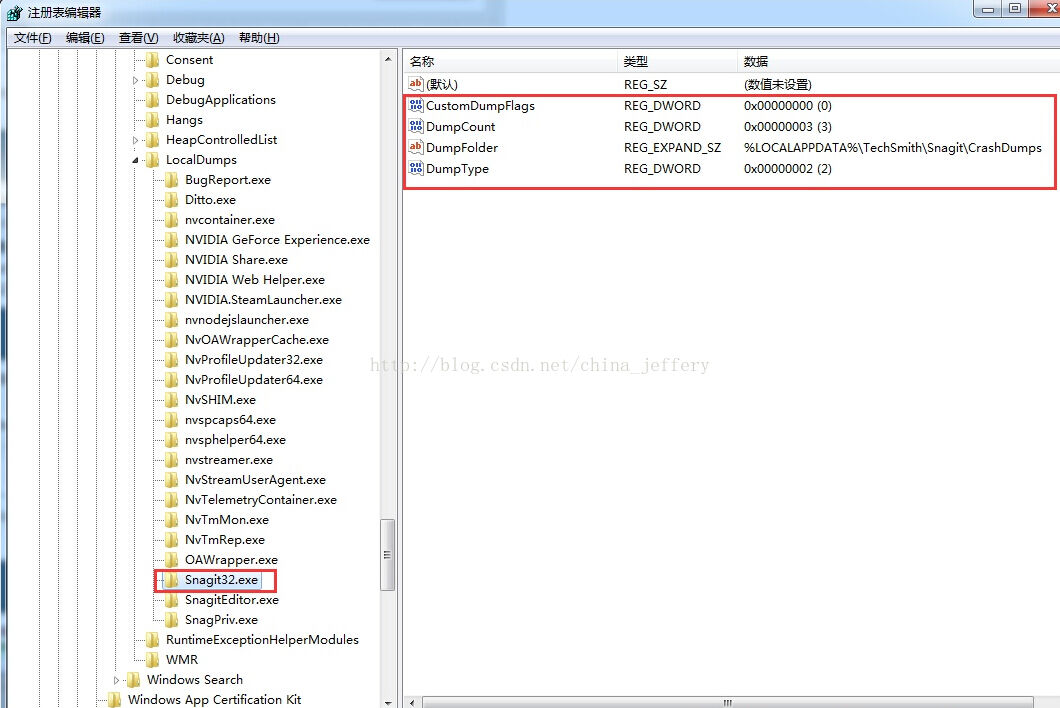
Task: Click the folder icon for Snagit32.exe
Action: tap(172, 580)
